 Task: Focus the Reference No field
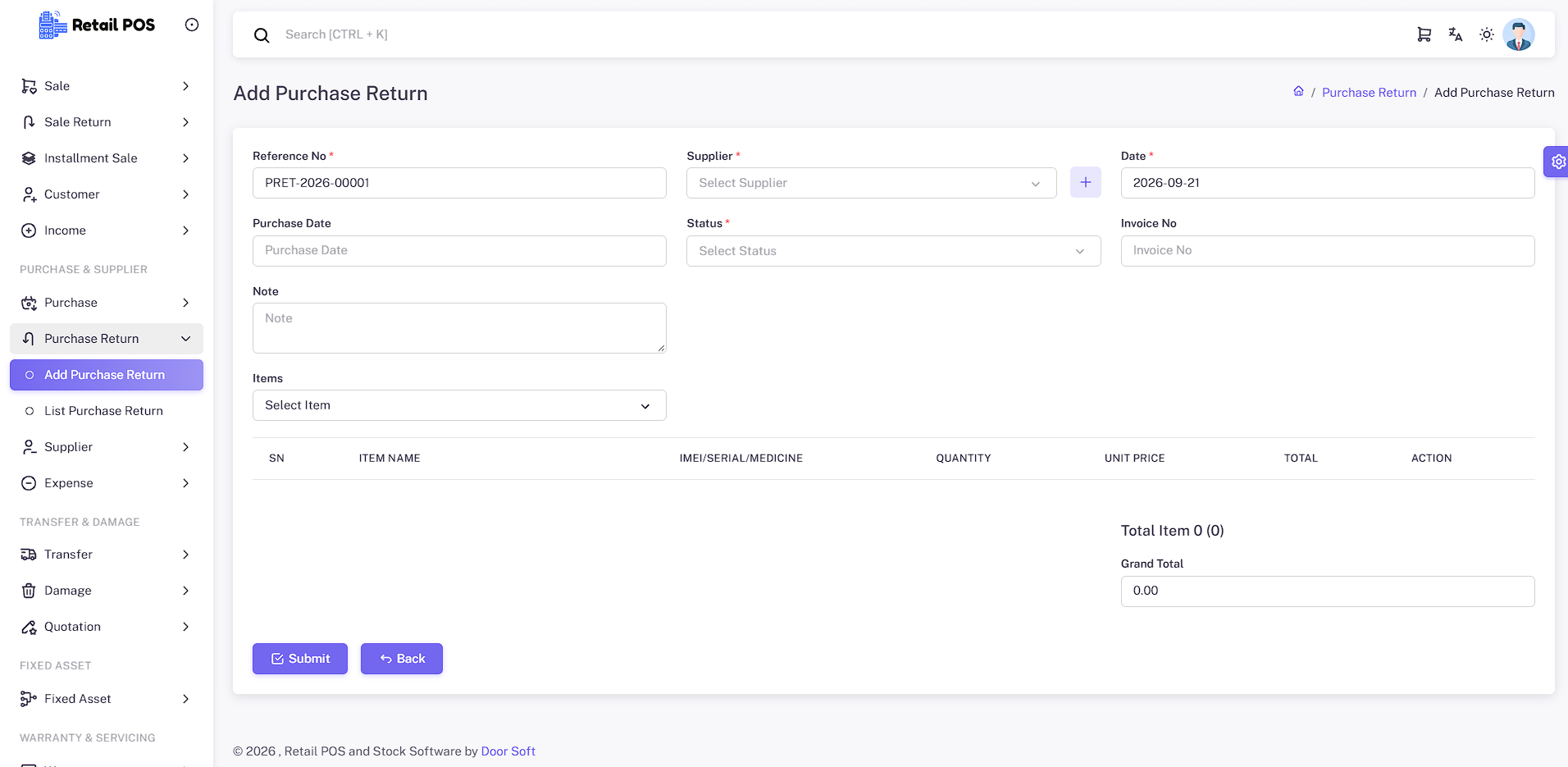coord(459,183)
